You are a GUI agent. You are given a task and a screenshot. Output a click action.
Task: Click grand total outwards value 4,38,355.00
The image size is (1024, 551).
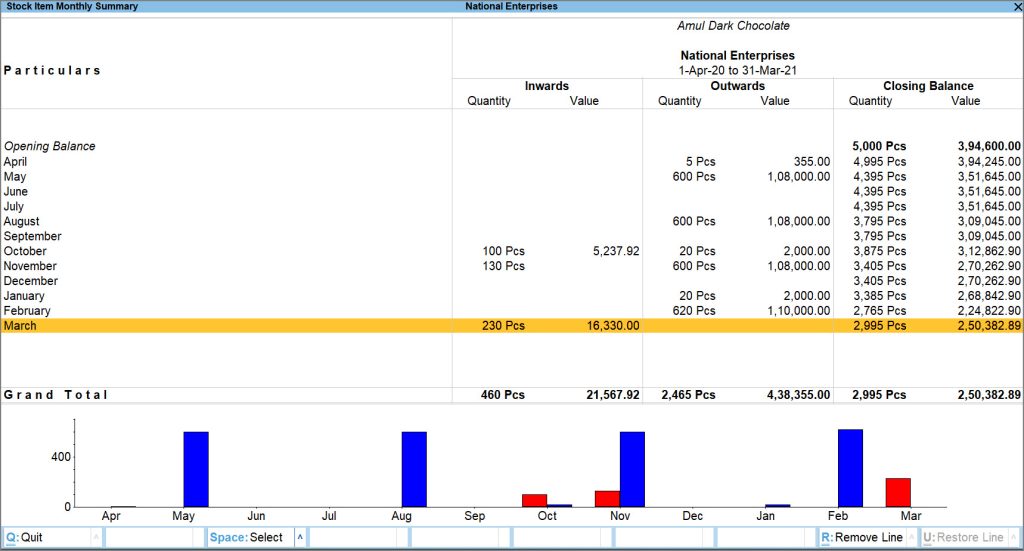pos(799,395)
